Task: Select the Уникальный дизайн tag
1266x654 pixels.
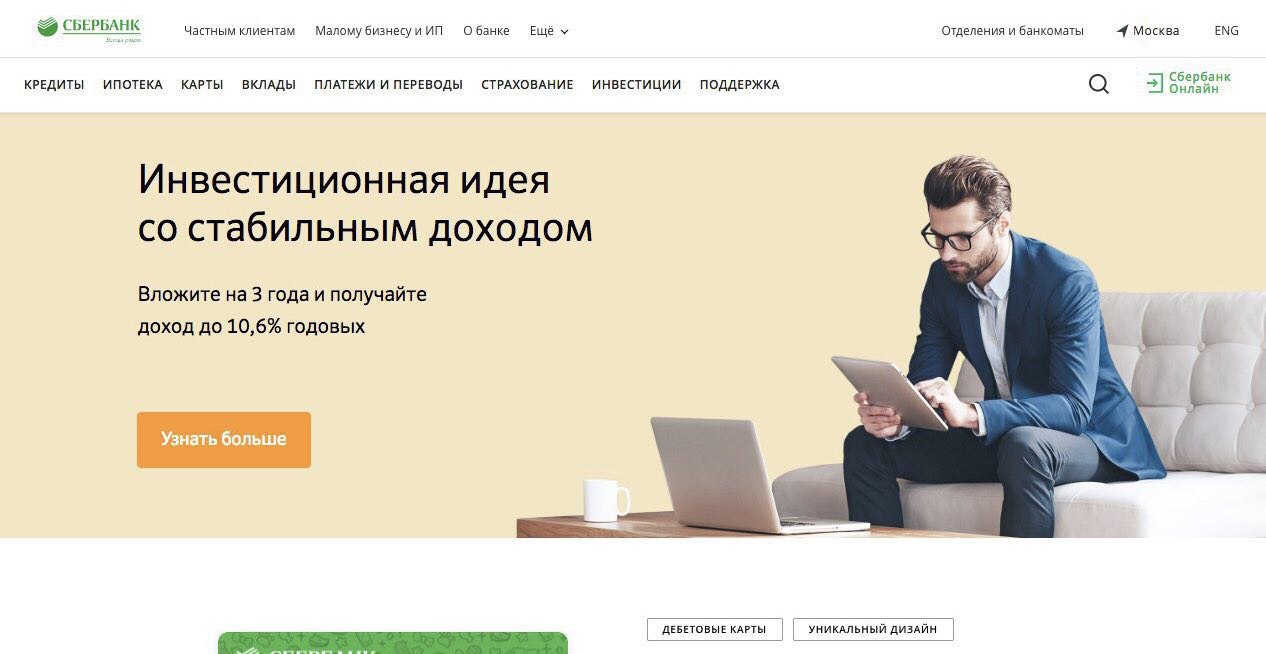Action: coord(873,629)
